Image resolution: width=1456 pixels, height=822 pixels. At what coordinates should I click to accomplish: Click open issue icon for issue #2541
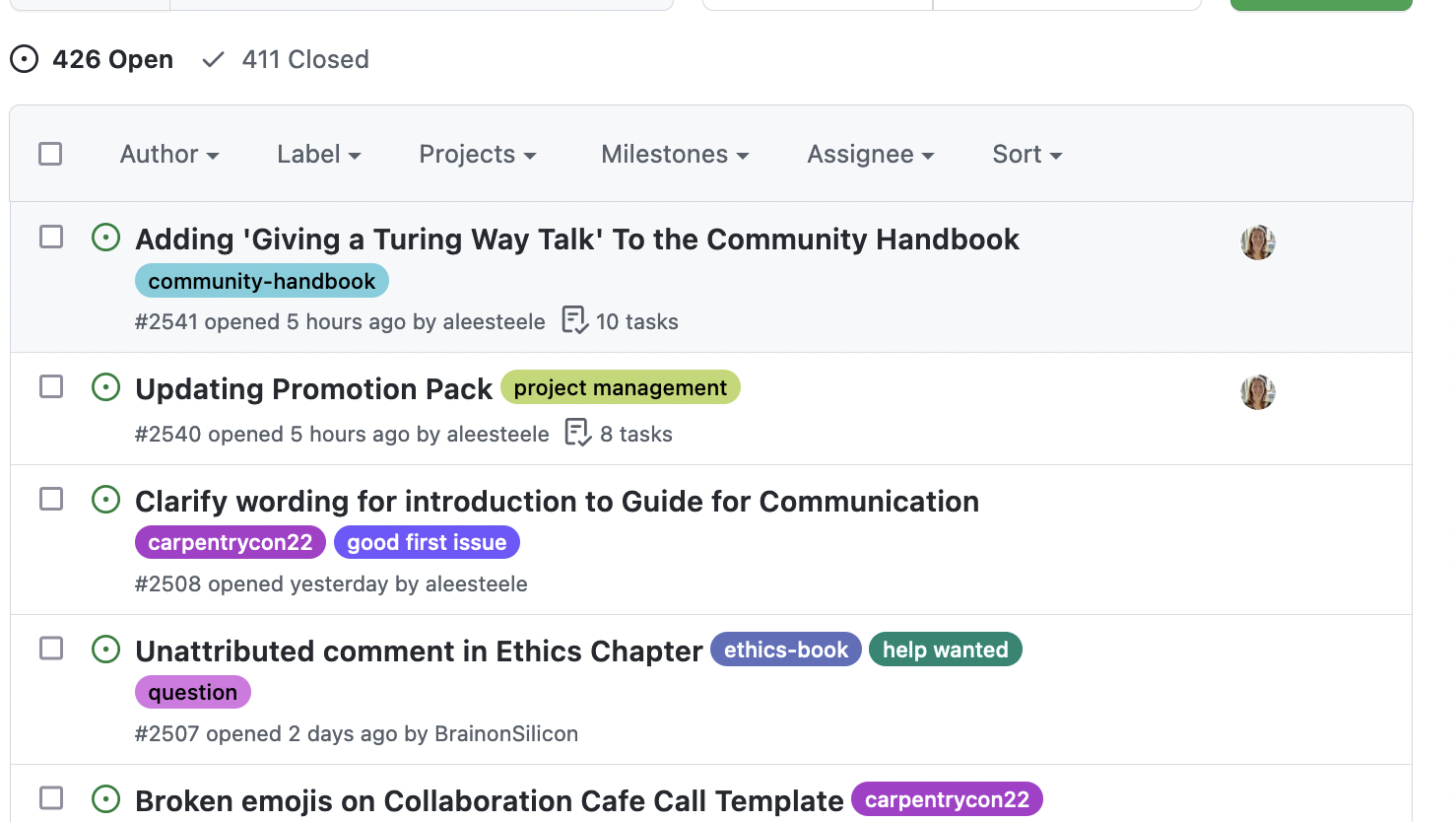[105, 238]
